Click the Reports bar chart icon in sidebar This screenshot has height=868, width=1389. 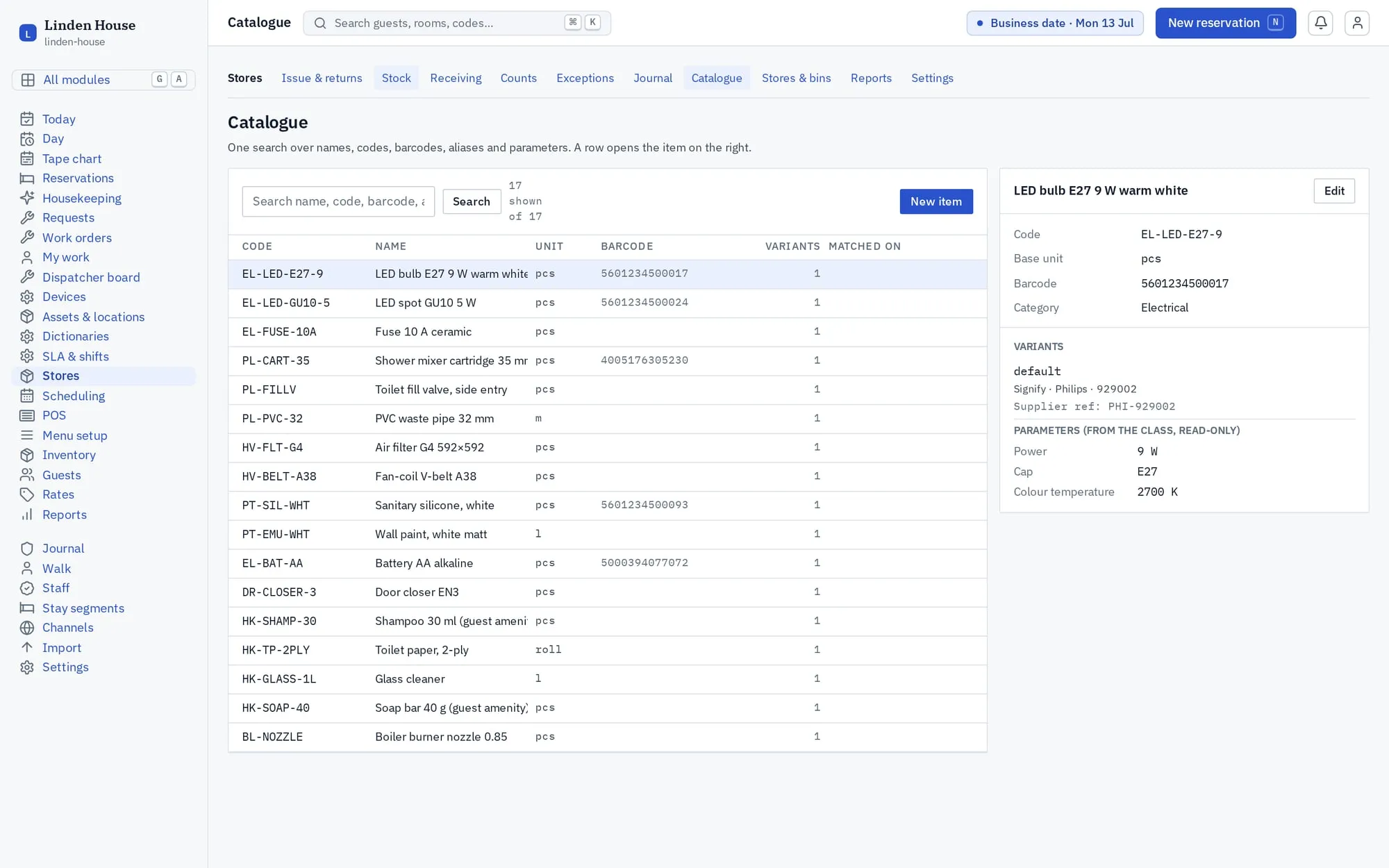27,515
